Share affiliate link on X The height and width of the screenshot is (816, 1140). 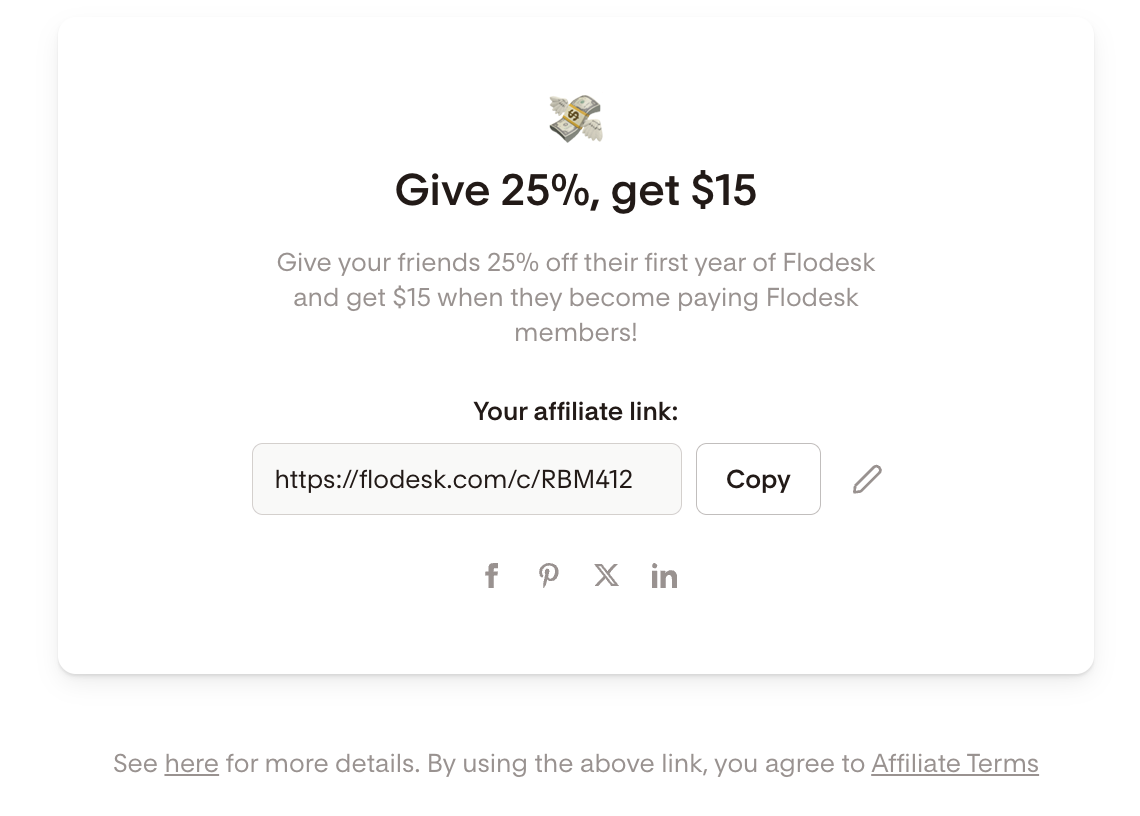pyautogui.click(x=606, y=575)
